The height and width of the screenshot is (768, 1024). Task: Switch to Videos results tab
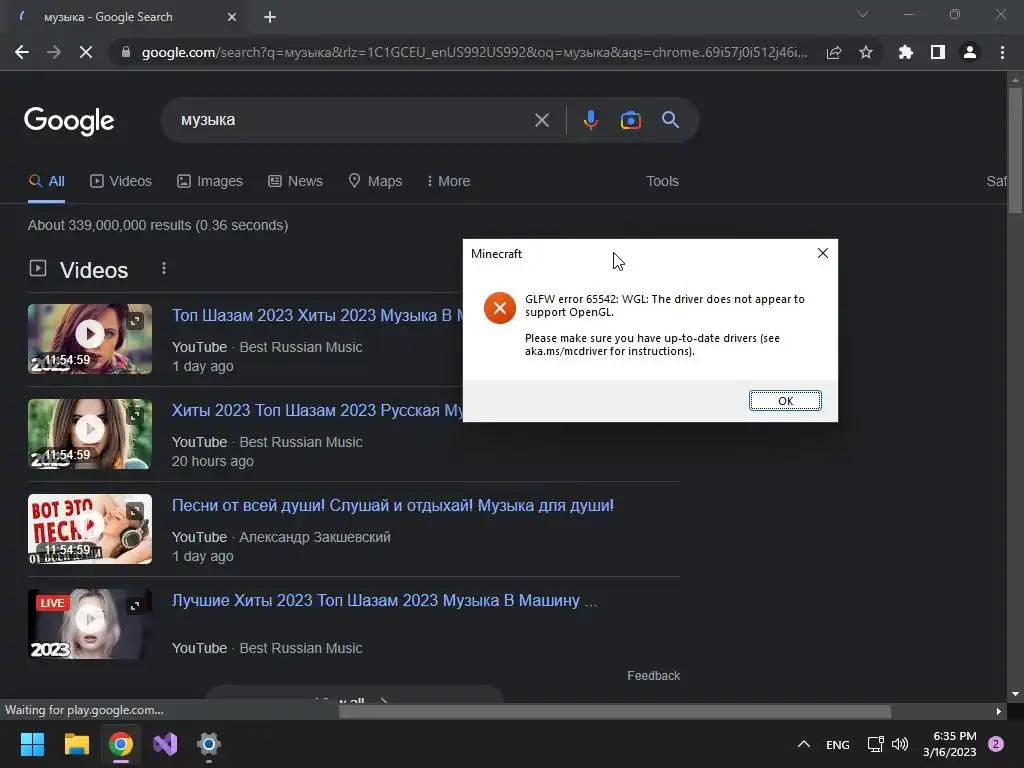tap(121, 182)
